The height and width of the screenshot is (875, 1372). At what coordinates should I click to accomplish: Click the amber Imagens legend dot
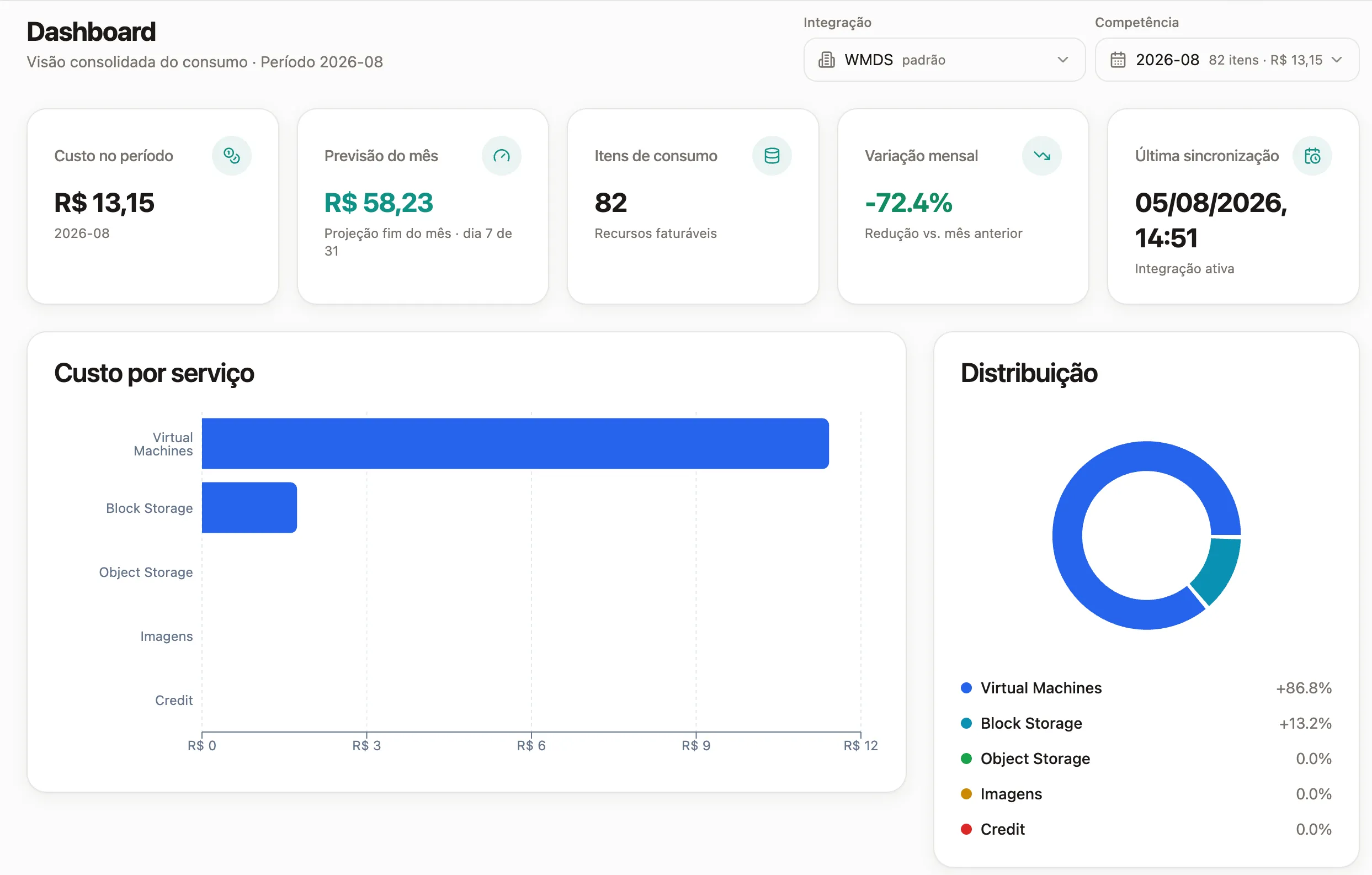pyautogui.click(x=966, y=793)
